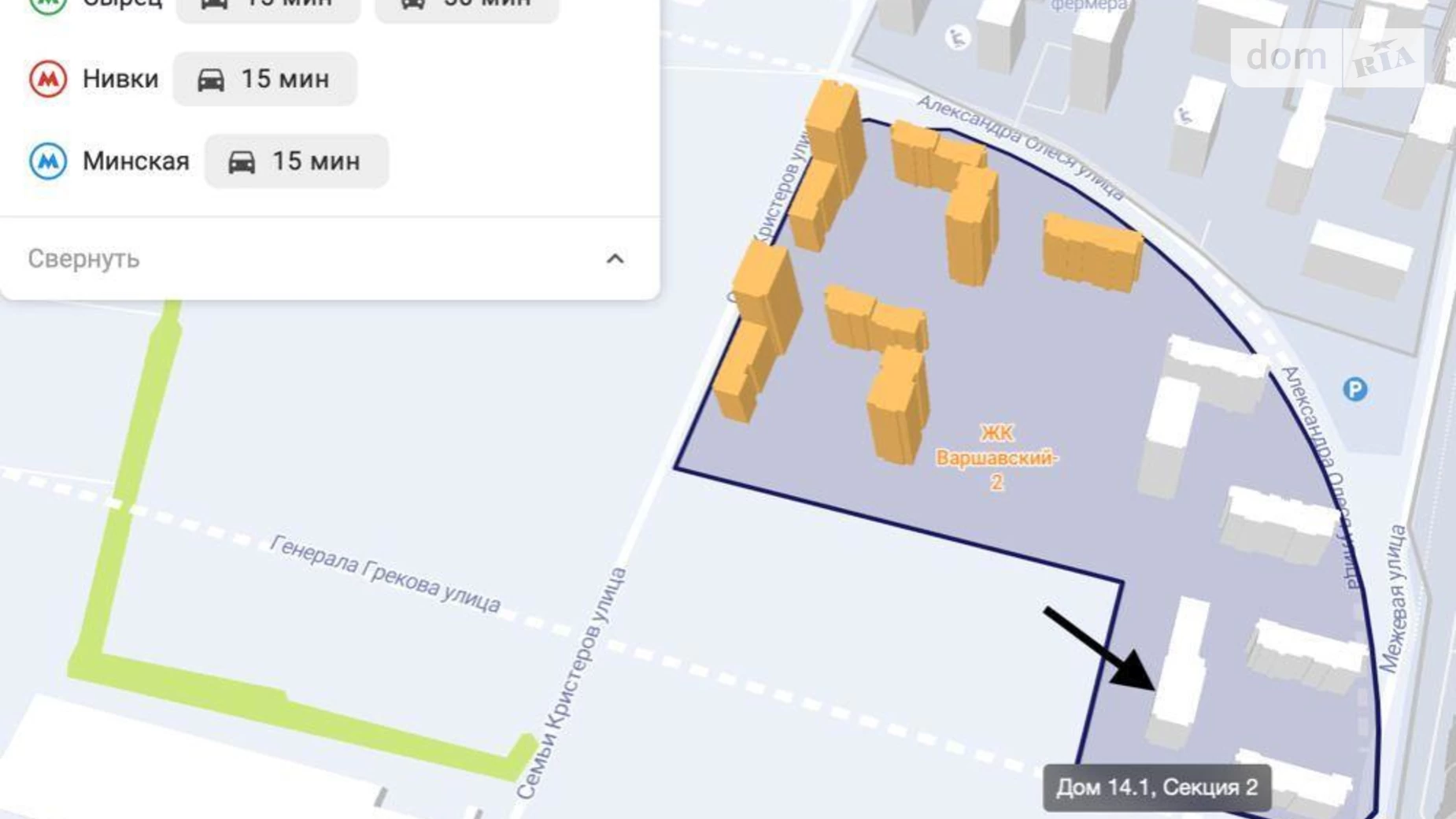The width and height of the screenshot is (1456, 819).
Task: Click the car icon in Нивки chip
Action: pos(211,80)
